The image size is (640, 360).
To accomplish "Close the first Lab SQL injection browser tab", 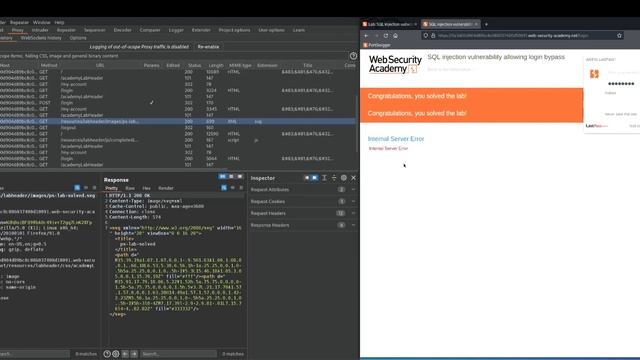I will 416,24.
